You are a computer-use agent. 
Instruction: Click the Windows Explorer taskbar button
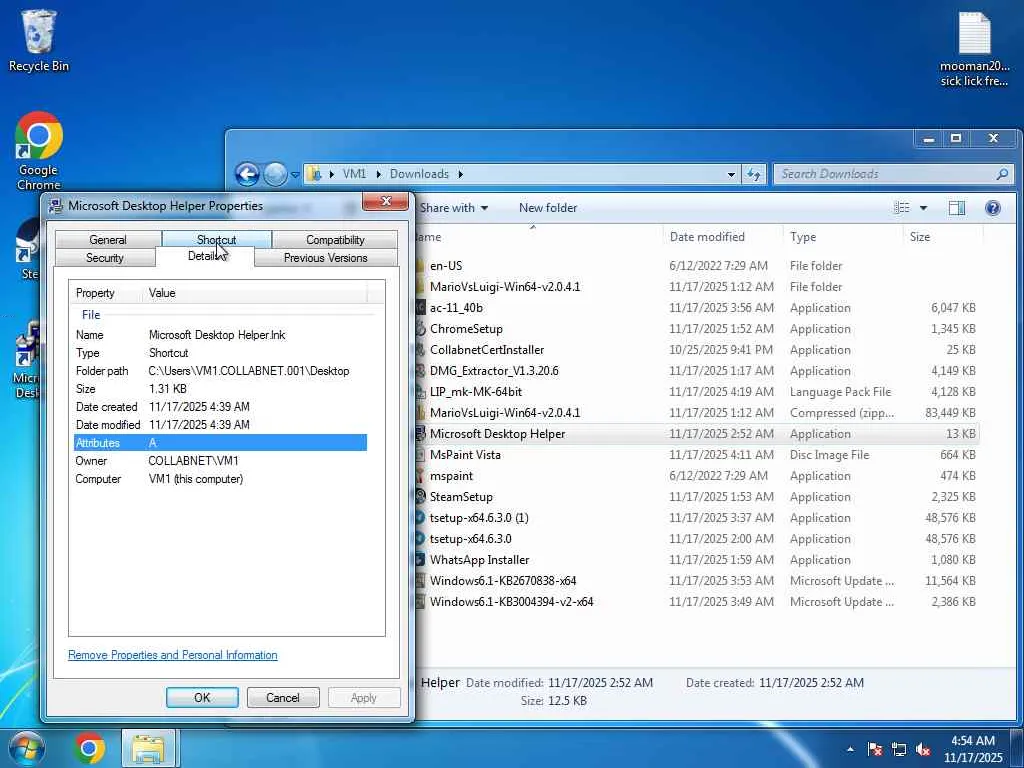click(x=148, y=748)
